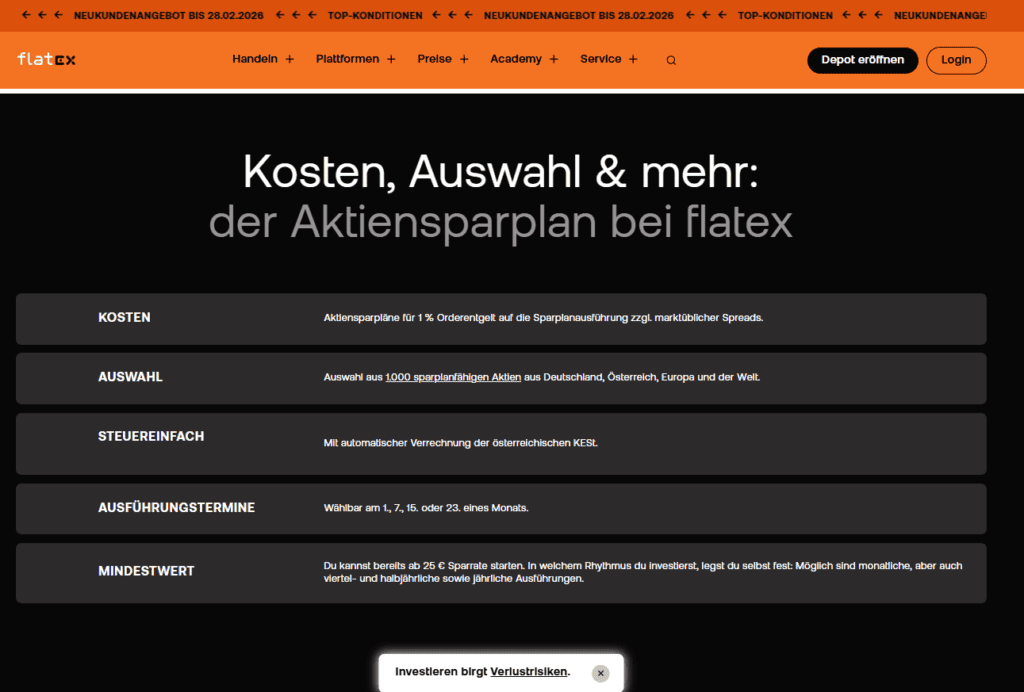
Task: Click the plus icon beside Service
Action: 633,60
